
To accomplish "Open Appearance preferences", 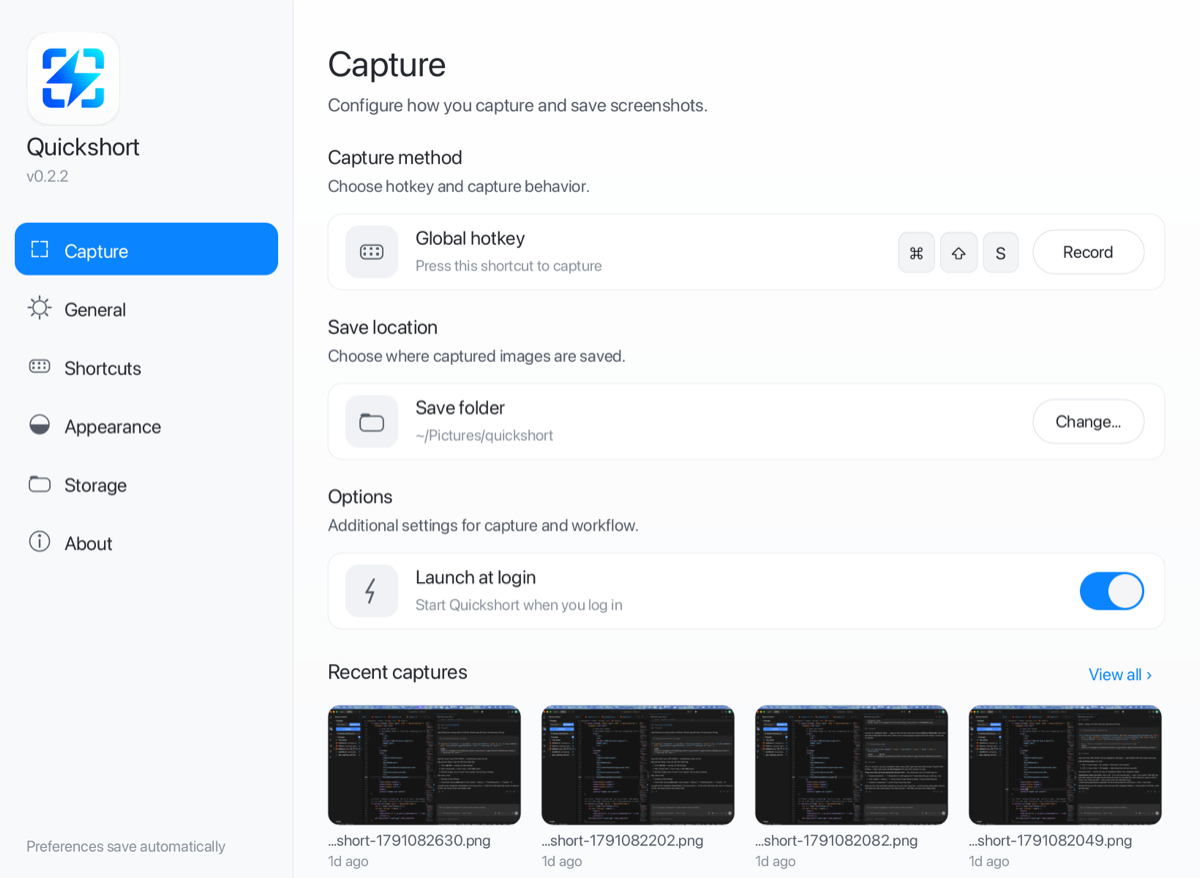I will pyautogui.click(x=146, y=425).
